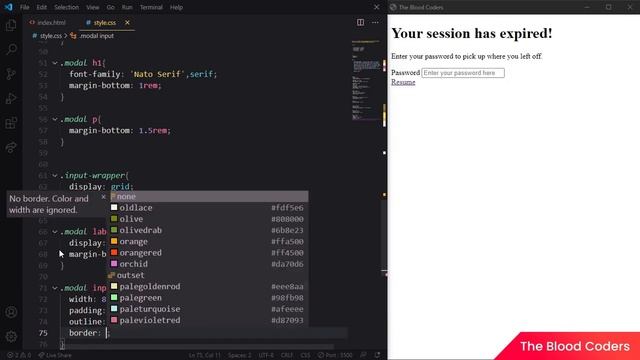The image size is (640, 360).
Task: Open the Accounts icon in the activity bar
Action: click(11, 312)
